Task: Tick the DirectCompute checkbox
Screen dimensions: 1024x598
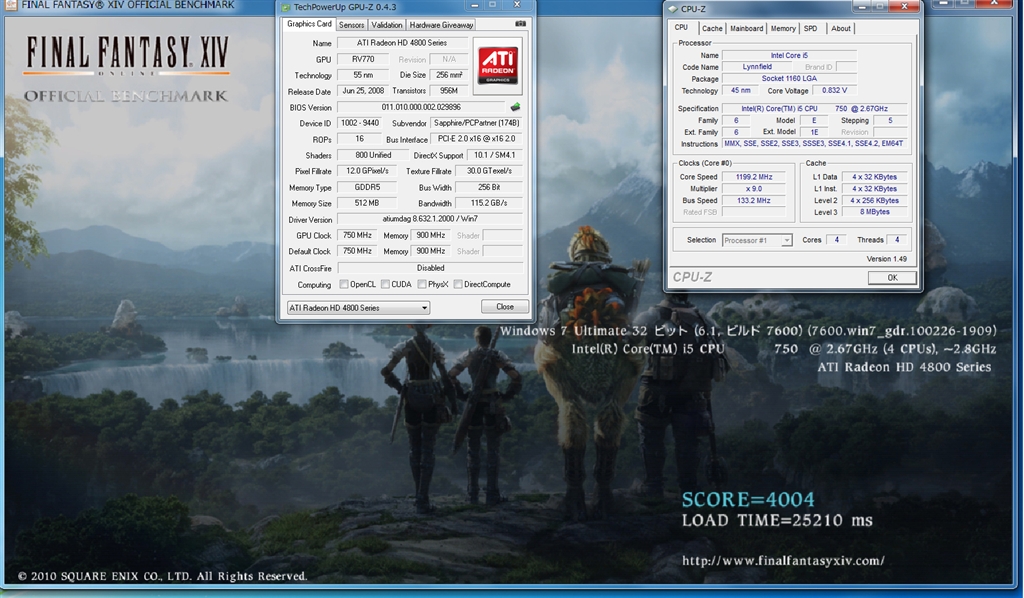Action: (458, 284)
